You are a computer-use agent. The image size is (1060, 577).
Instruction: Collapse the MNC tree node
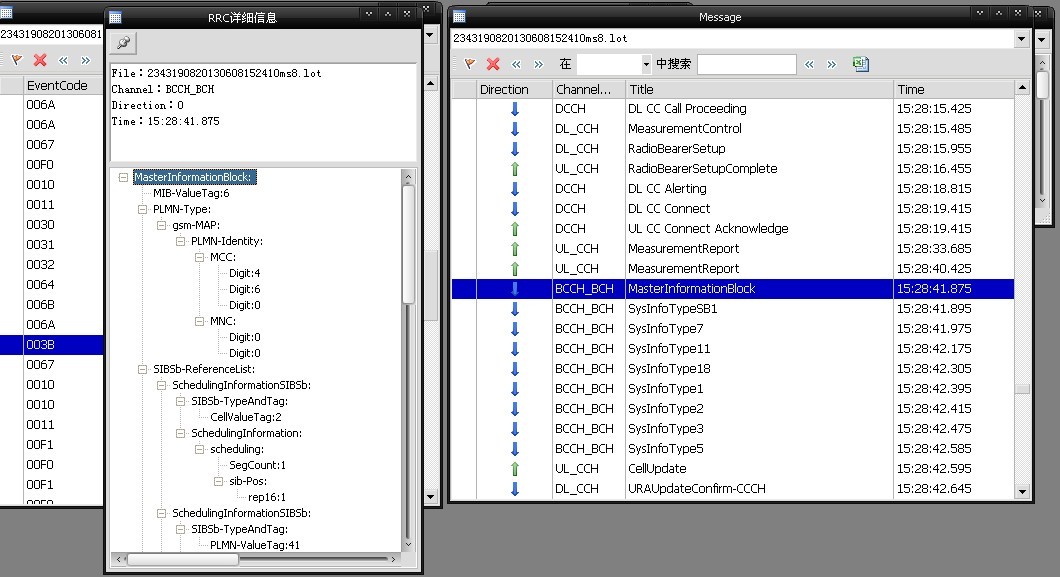pos(199,322)
